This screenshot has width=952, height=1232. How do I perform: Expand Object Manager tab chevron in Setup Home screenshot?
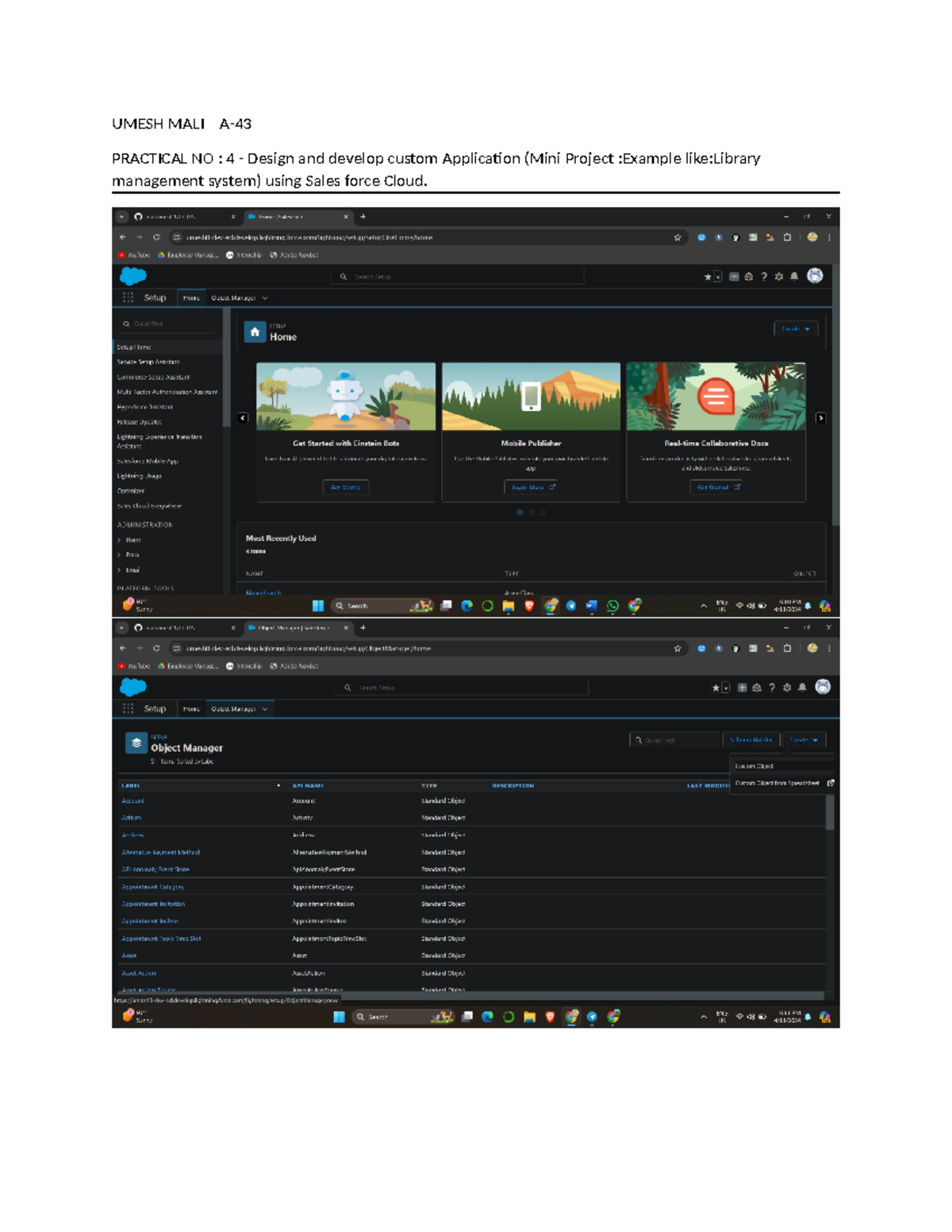(x=265, y=298)
